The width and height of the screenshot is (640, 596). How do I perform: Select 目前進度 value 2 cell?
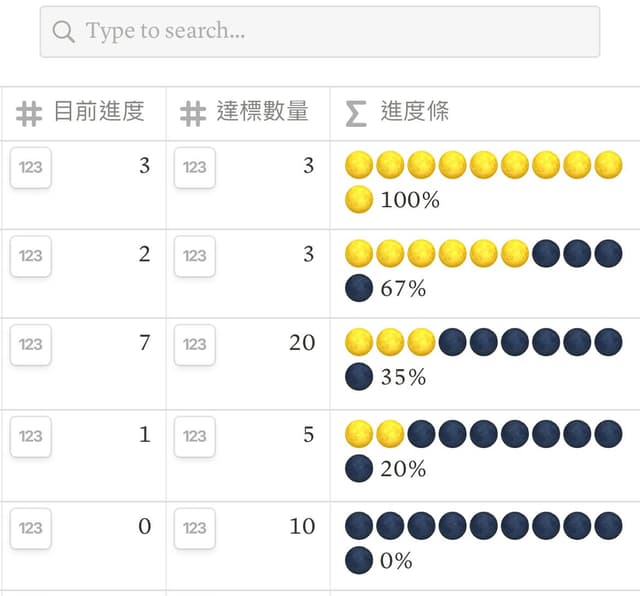(83, 274)
